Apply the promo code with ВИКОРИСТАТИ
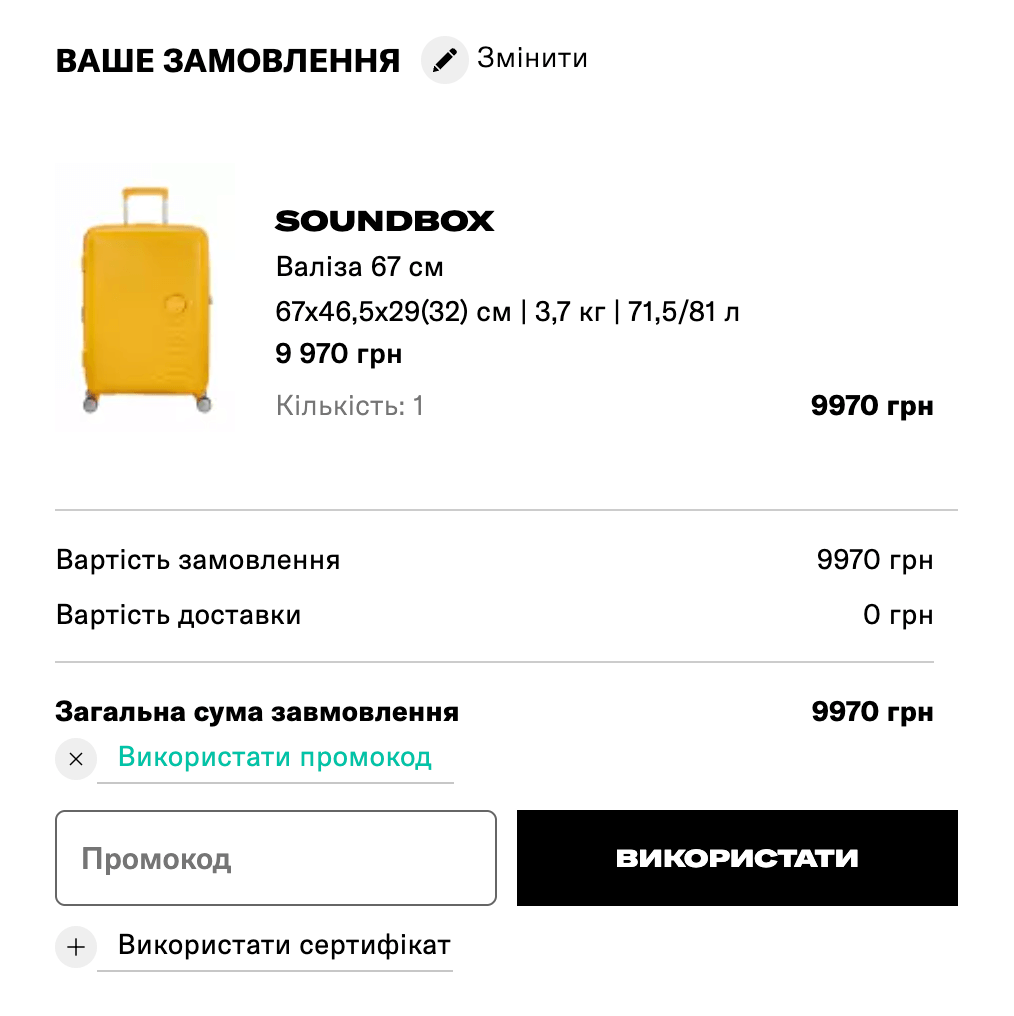The height and width of the screenshot is (1016, 1014). [737, 857]
